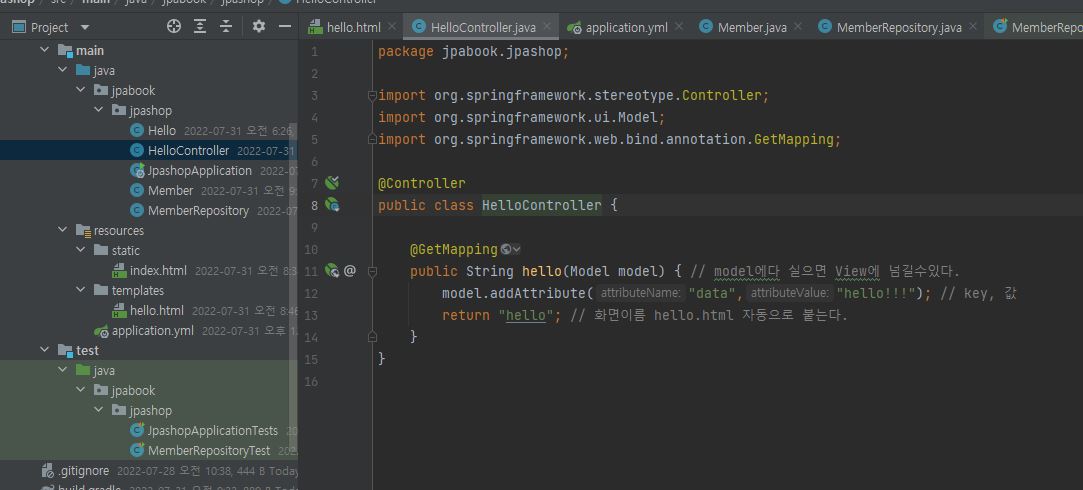The width and height of the screenshot is (1083, 490).
Task: Hide the Project tool window with minus icon
Action: (284, 27)
